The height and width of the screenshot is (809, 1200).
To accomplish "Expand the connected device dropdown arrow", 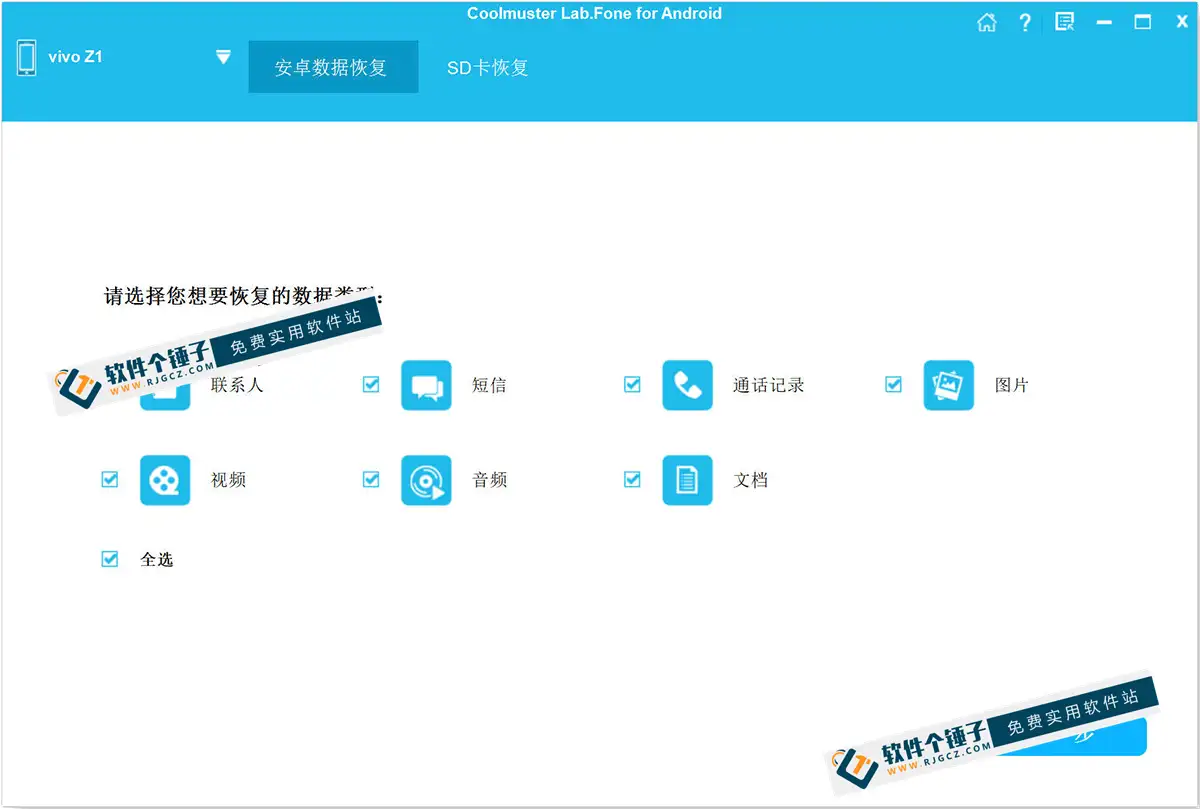I will coord(223,56).
